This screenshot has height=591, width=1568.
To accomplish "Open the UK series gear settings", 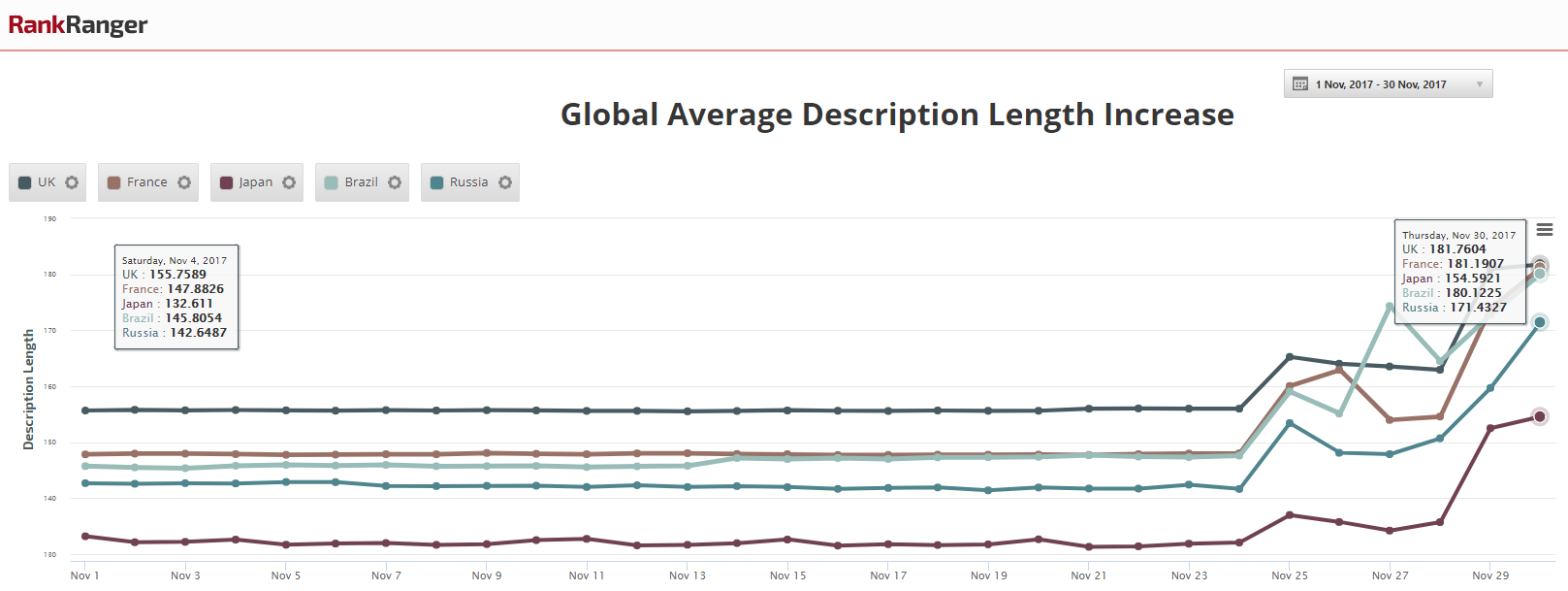I will point(72,182).
